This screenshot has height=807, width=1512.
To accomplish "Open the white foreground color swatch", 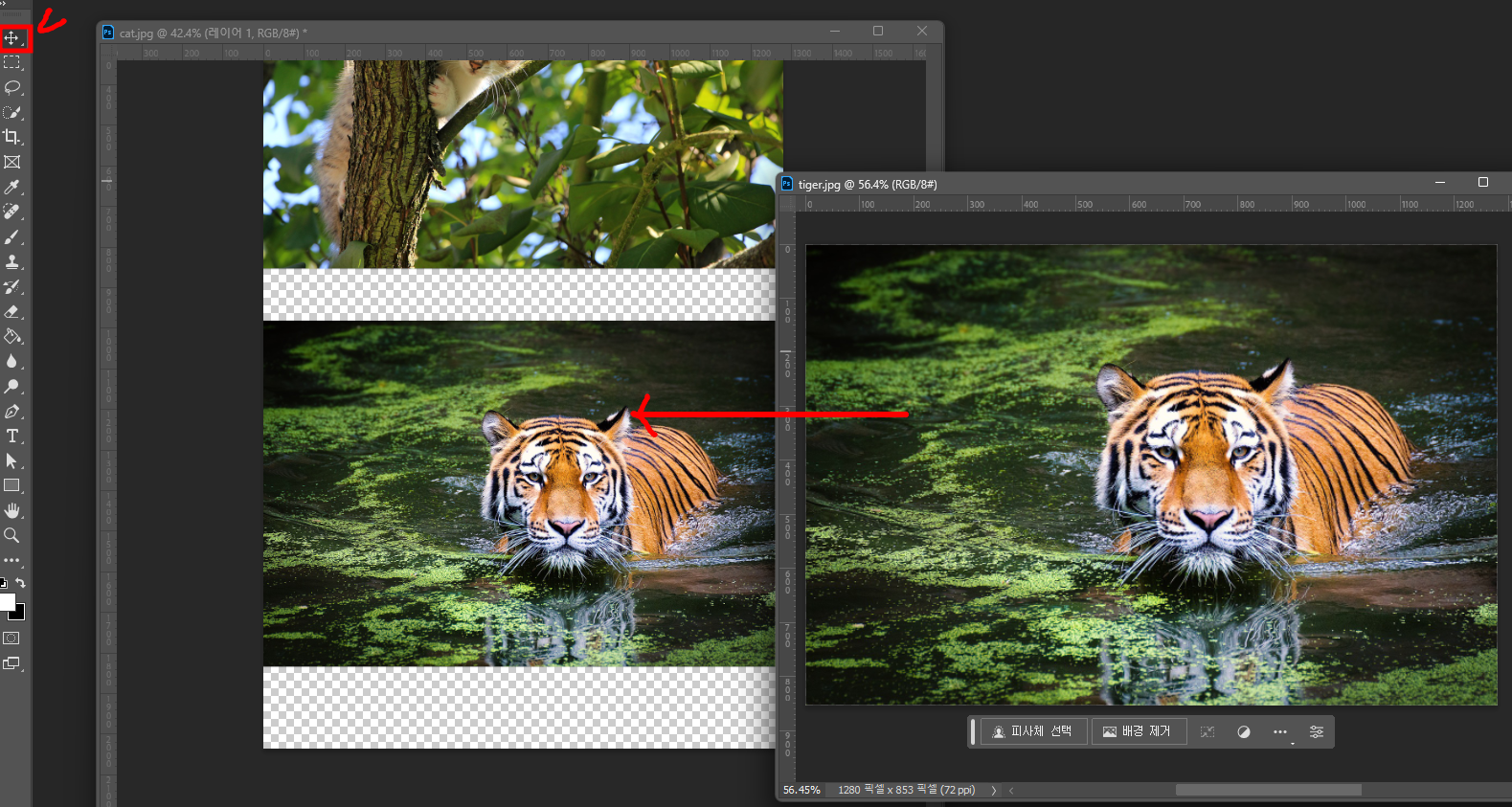I will click(7, 601).
